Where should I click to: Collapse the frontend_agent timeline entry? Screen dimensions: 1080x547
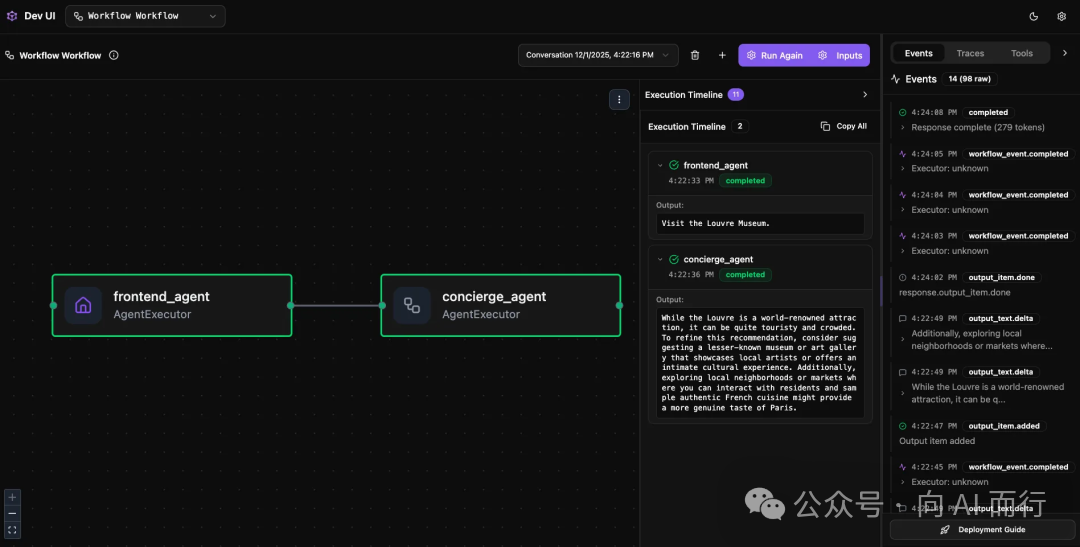tap(660, 165)
